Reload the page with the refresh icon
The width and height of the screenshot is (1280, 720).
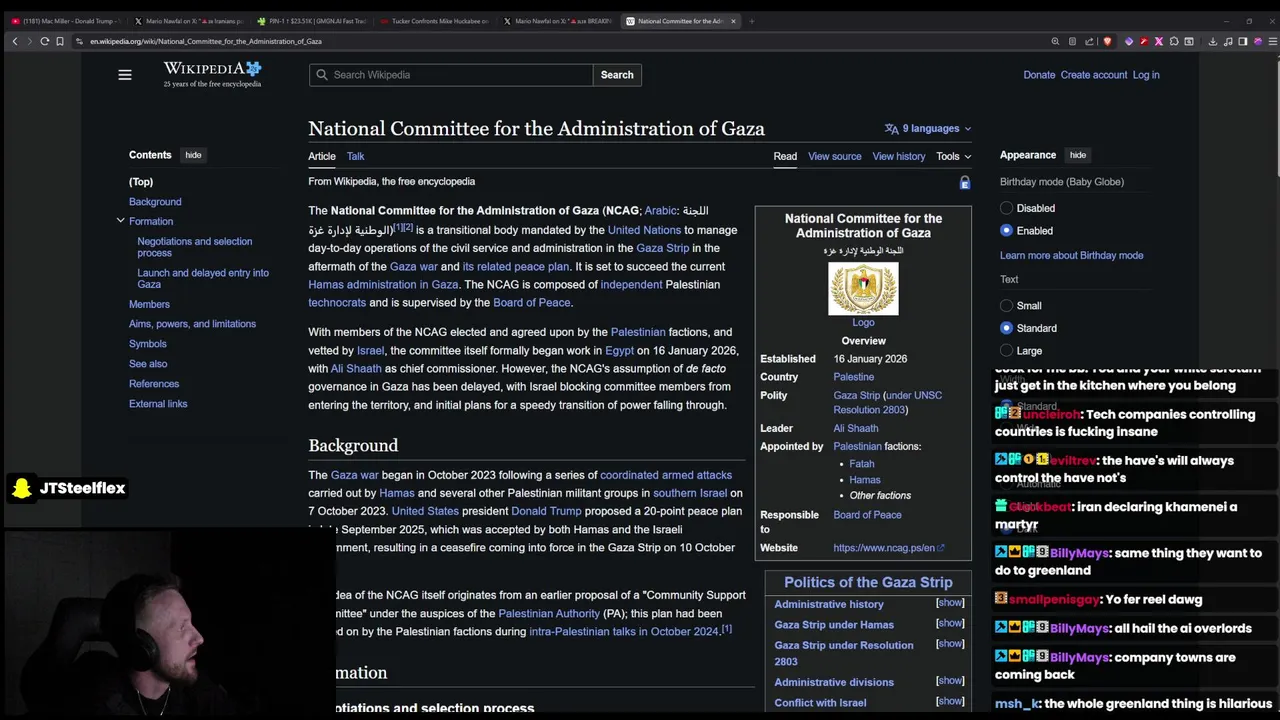click(45, 41)
